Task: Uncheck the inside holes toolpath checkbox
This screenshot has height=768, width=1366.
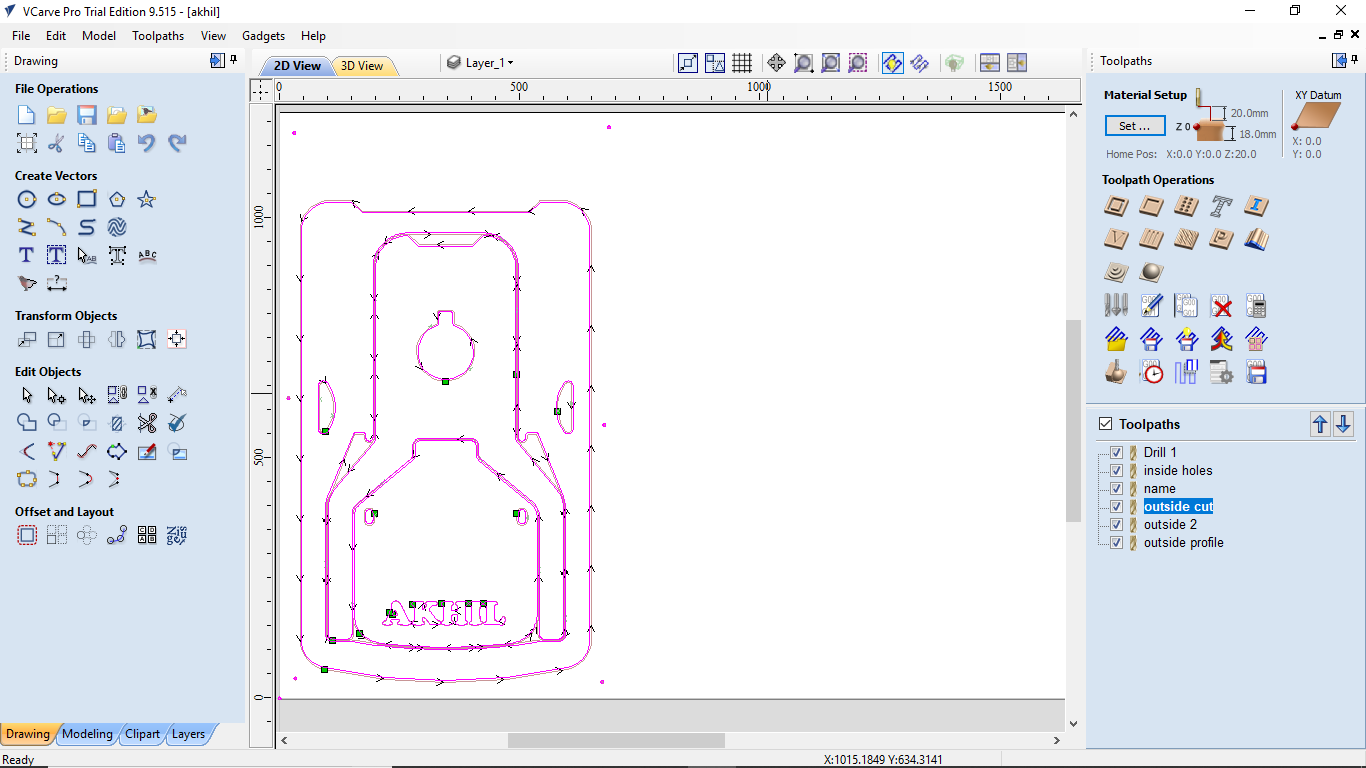Action: [1117, 471]
